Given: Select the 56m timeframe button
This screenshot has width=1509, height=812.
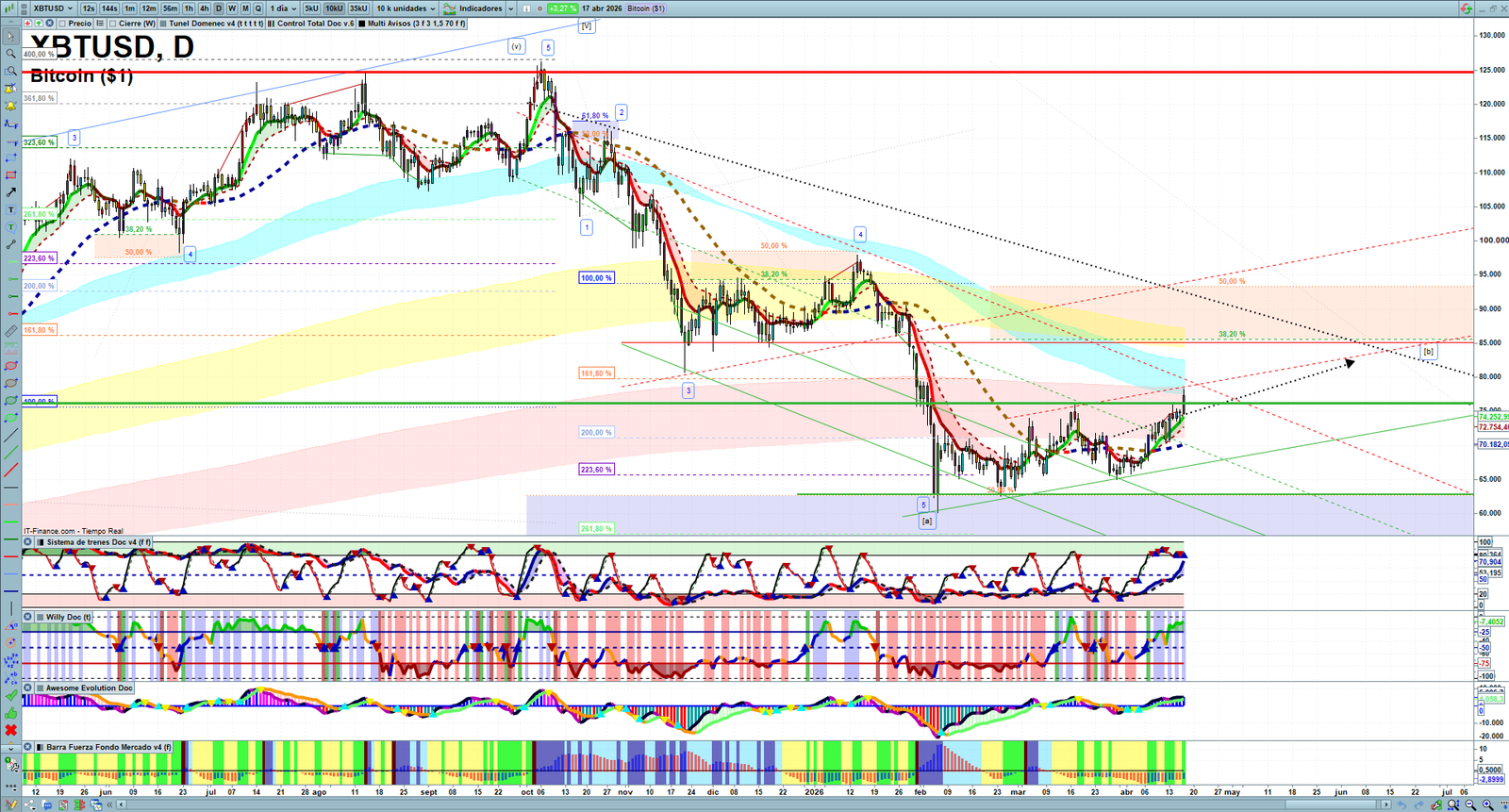Looking at the screenshot, I should (x=170, y=8).
